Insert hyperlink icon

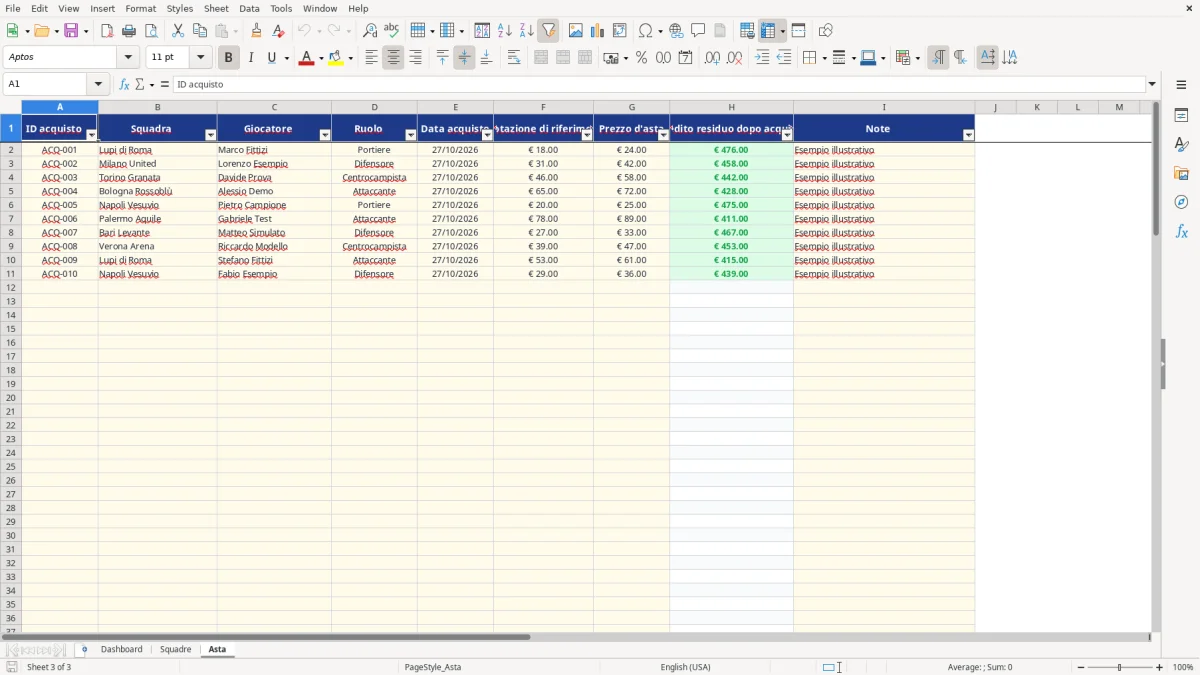(676, 31)
